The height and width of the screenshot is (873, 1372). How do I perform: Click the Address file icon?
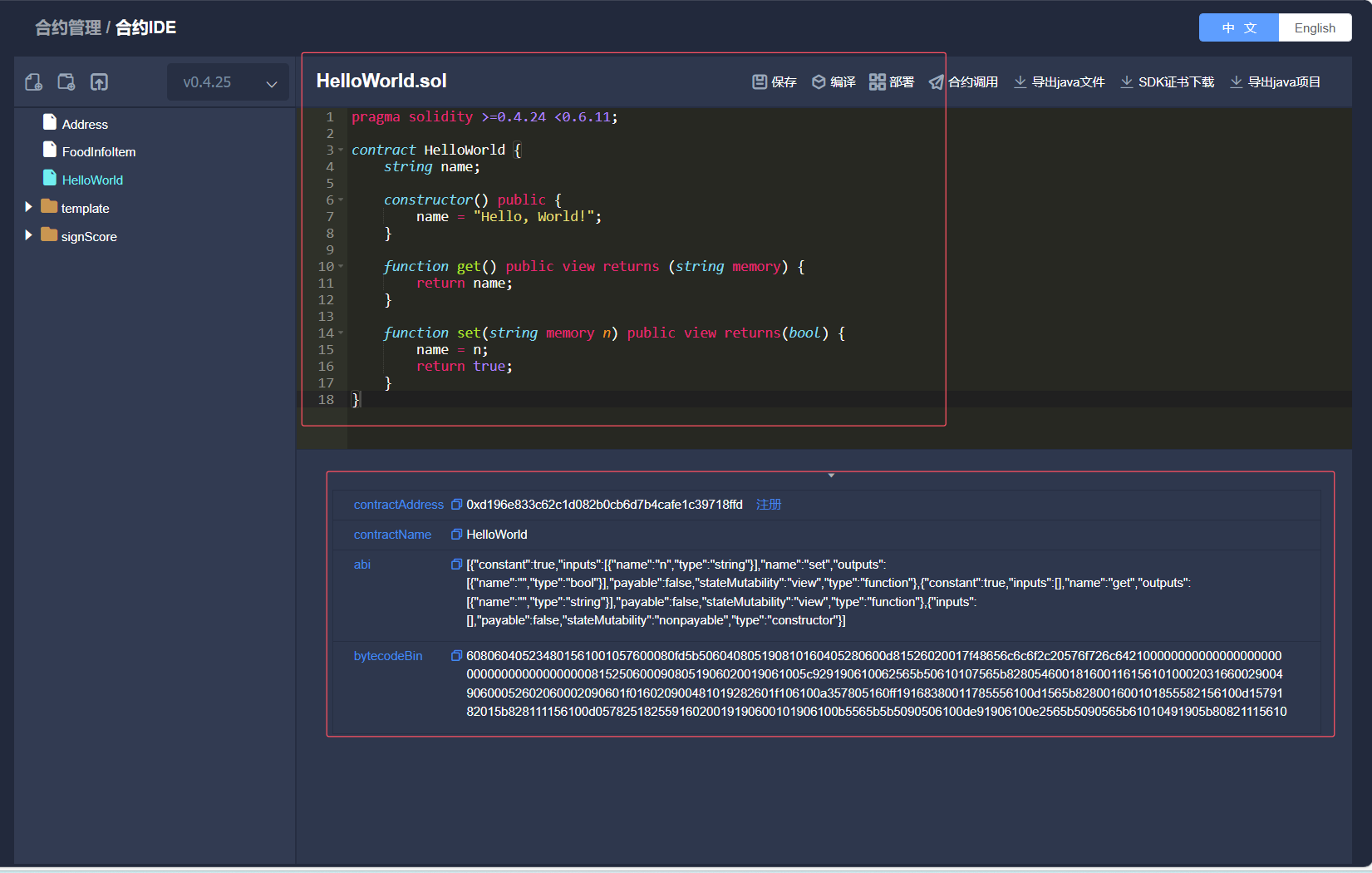50,122
